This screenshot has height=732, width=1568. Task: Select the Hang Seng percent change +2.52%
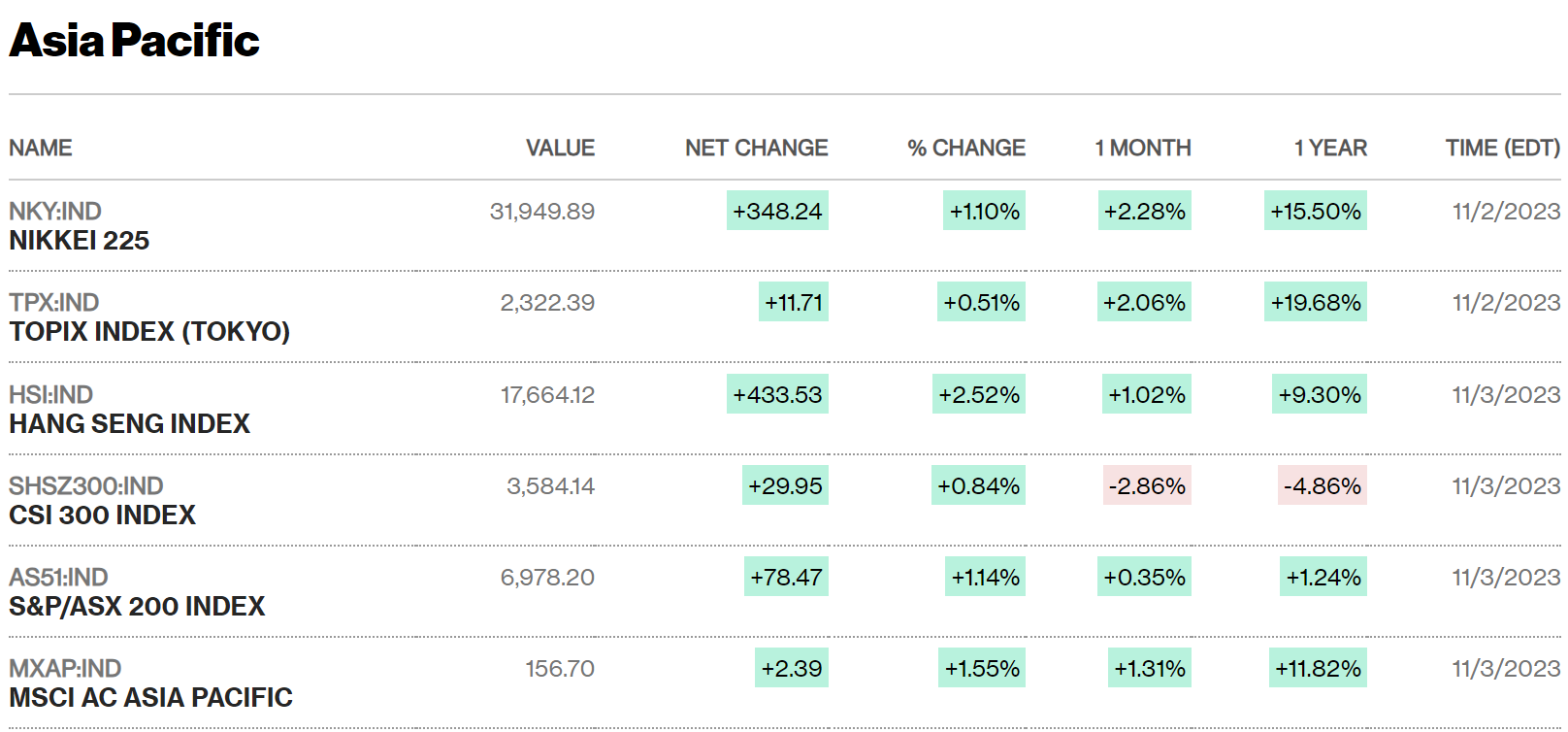[x=979, y=395]
